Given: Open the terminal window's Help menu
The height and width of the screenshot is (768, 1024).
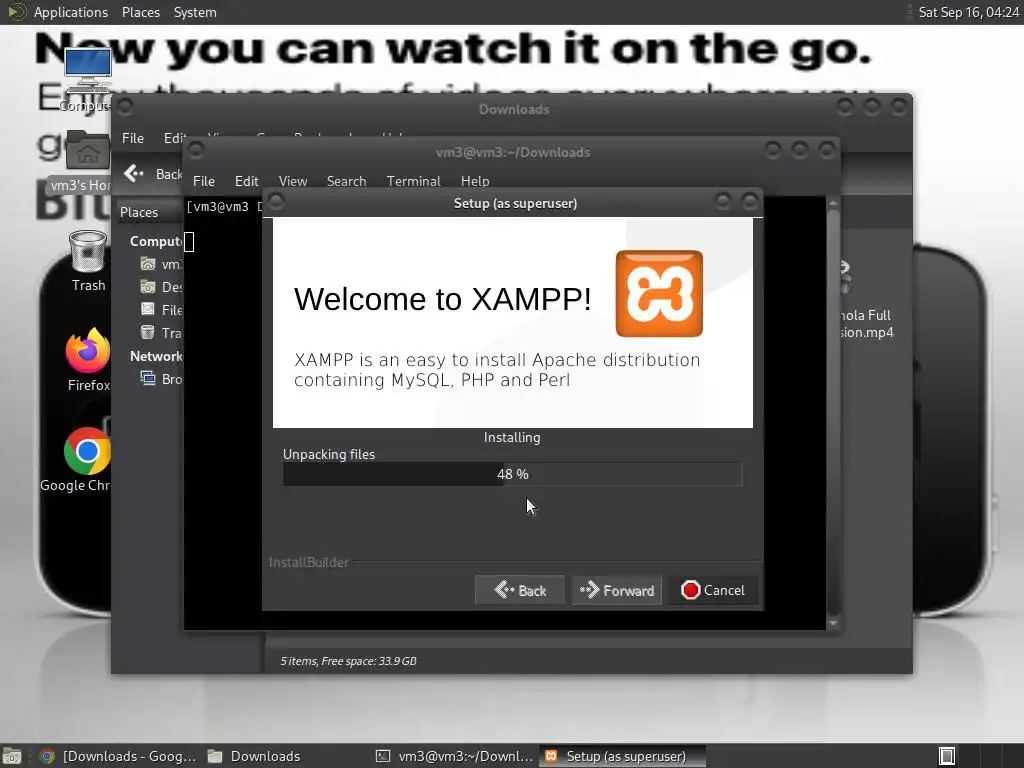Looking at the screenshot, I should click(x=475, y=181).
